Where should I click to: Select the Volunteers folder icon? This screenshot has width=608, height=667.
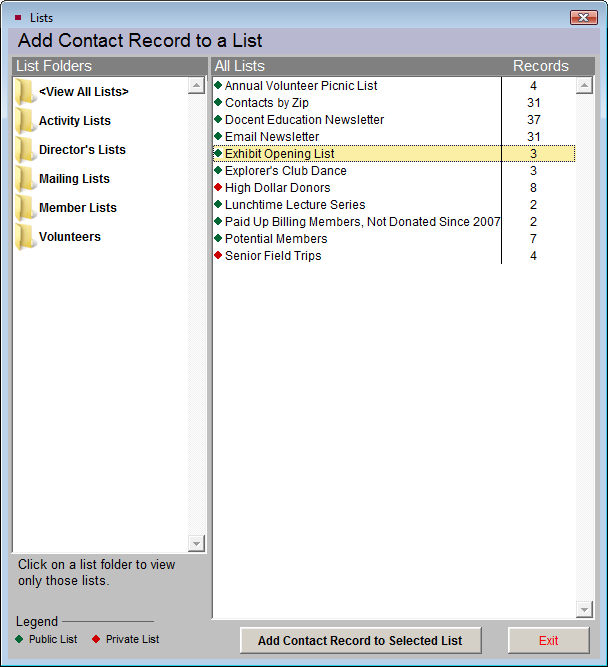pos(26,237)
